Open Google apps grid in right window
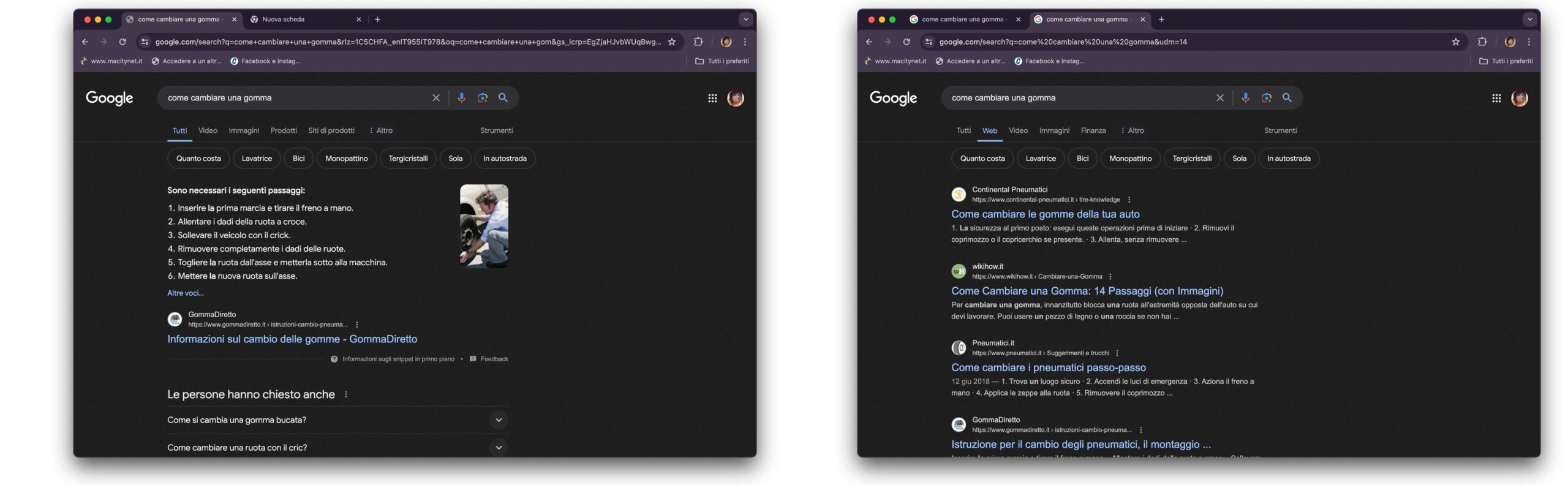1568x485 pixels. pyautogui.click(x=1496, y=98)
